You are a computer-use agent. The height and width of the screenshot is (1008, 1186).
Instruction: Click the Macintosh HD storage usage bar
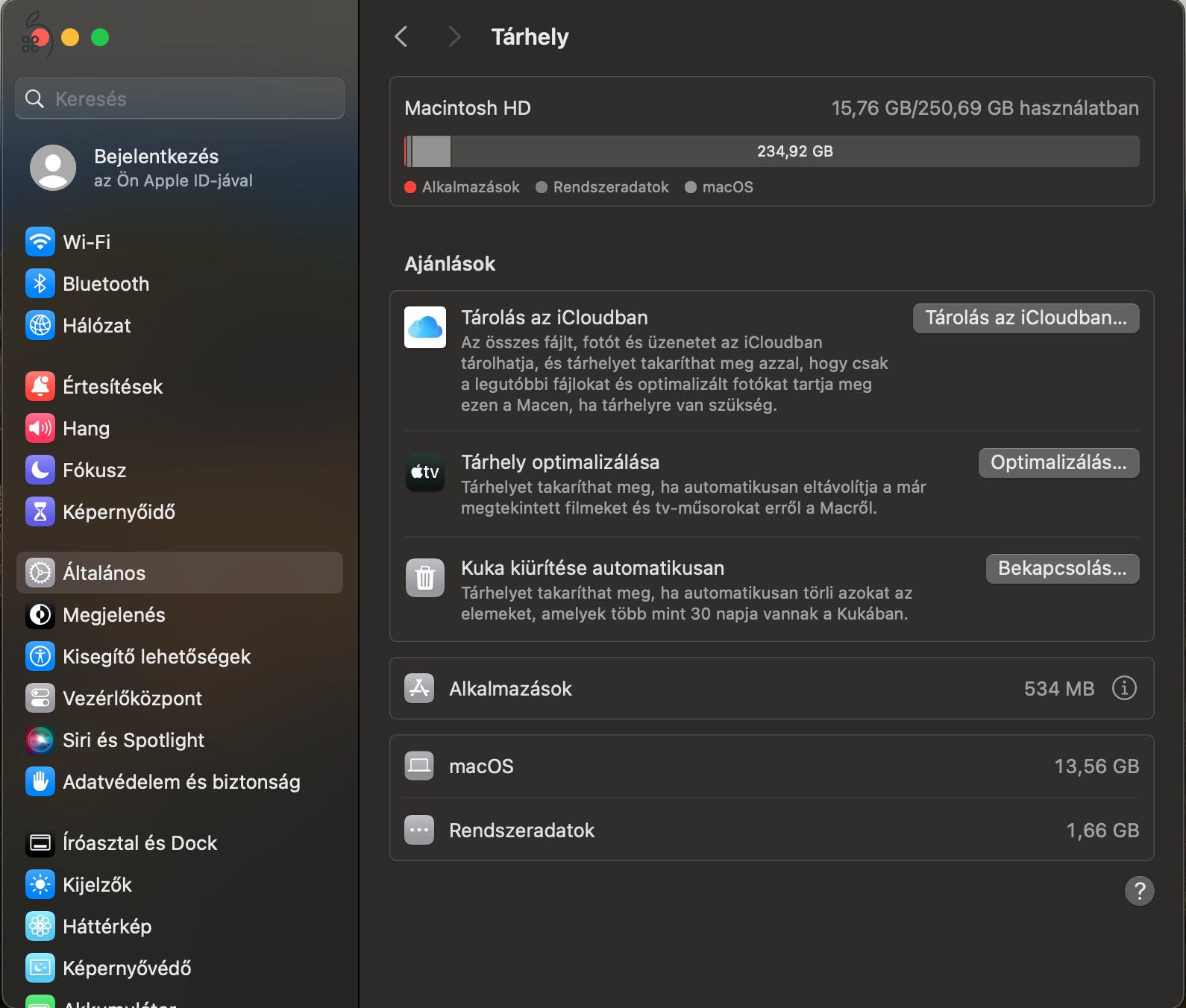(771, 151)
